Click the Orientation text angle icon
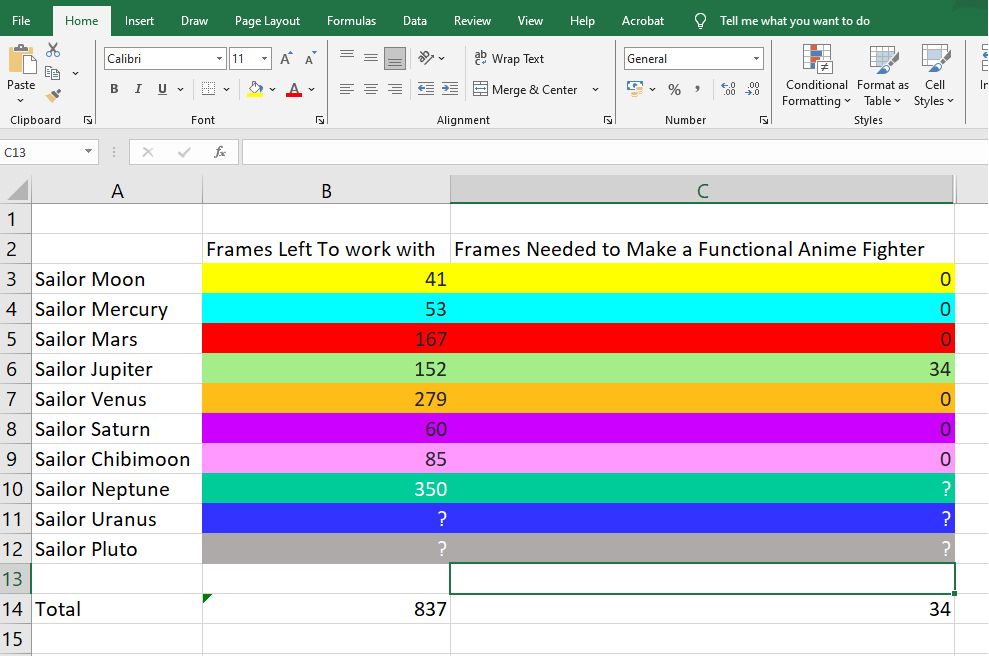Viewport: 989px width, 656px height. coord(426,58)
